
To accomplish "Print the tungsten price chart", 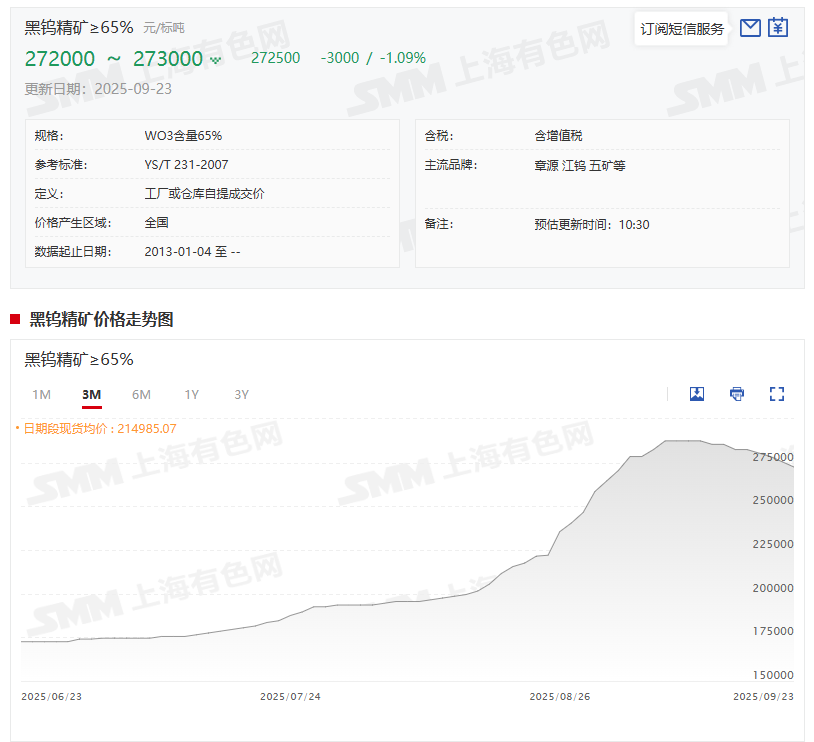I will (x=737, y=394).
